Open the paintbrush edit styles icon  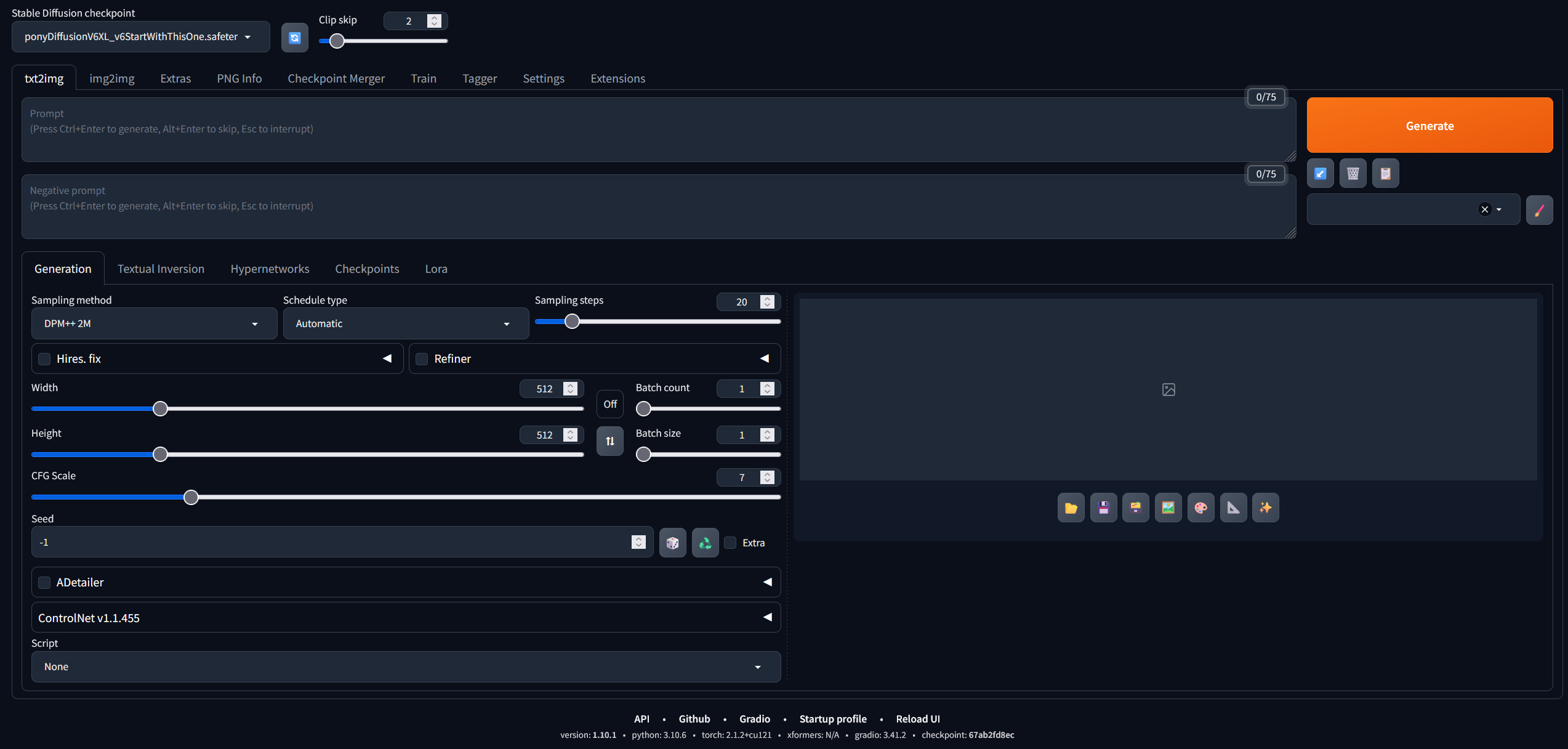click(x=1539, y=210)
